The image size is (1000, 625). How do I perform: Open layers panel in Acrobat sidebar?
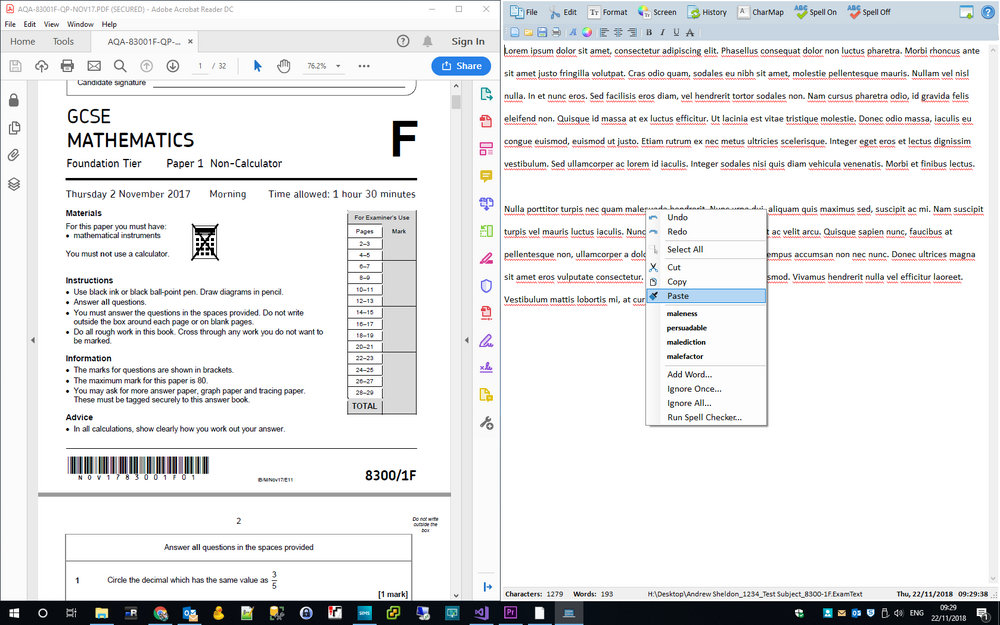click(x=14, y=184)
